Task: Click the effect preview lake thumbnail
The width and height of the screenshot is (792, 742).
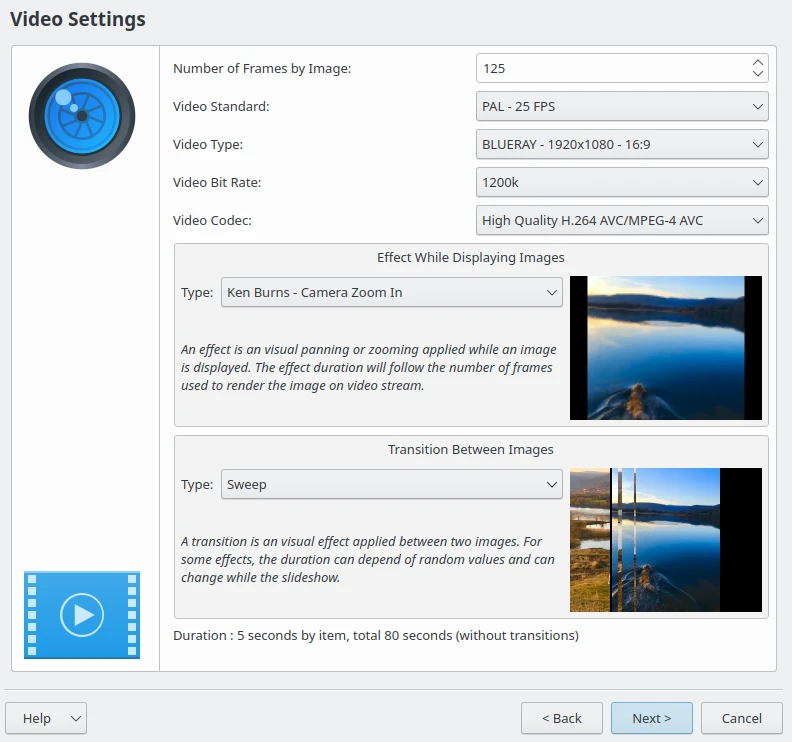Action: pos(665,348)
